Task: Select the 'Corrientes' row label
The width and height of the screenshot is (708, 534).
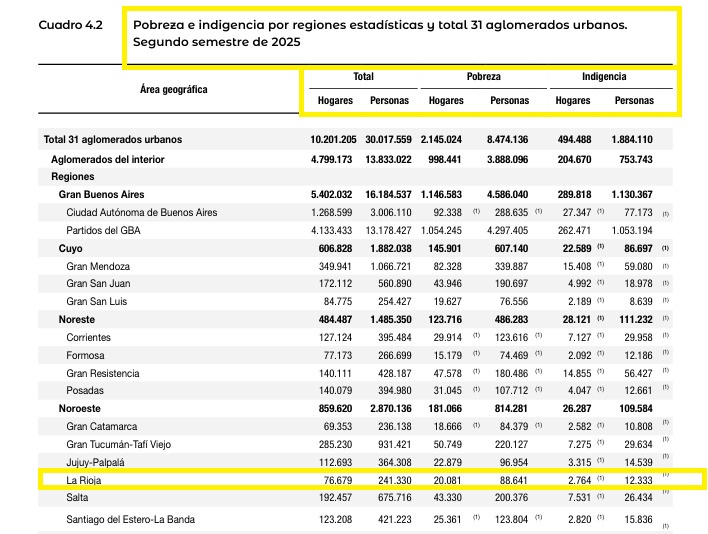Action: [x=88, y=338]
